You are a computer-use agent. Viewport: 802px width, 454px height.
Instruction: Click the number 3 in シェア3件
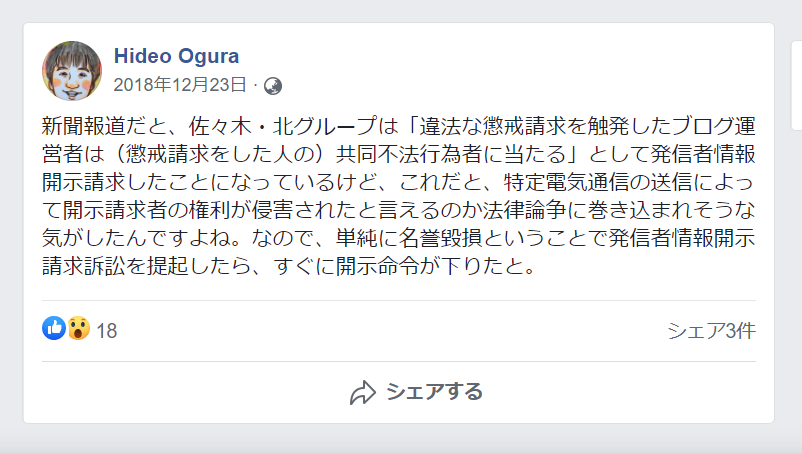pos(728,330)
